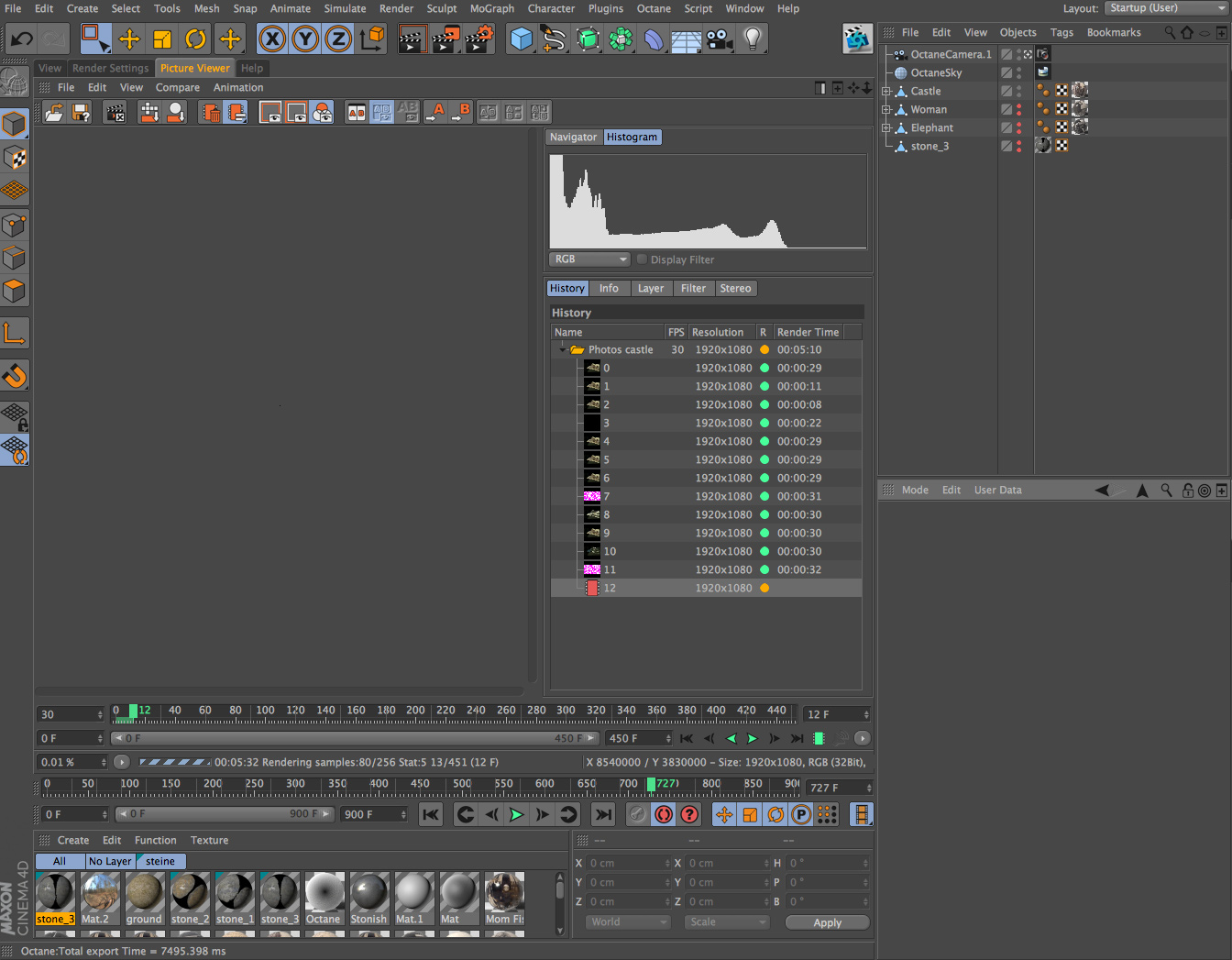Open image icon in Picture Viewer toolbar

click(x=54, y=112)
